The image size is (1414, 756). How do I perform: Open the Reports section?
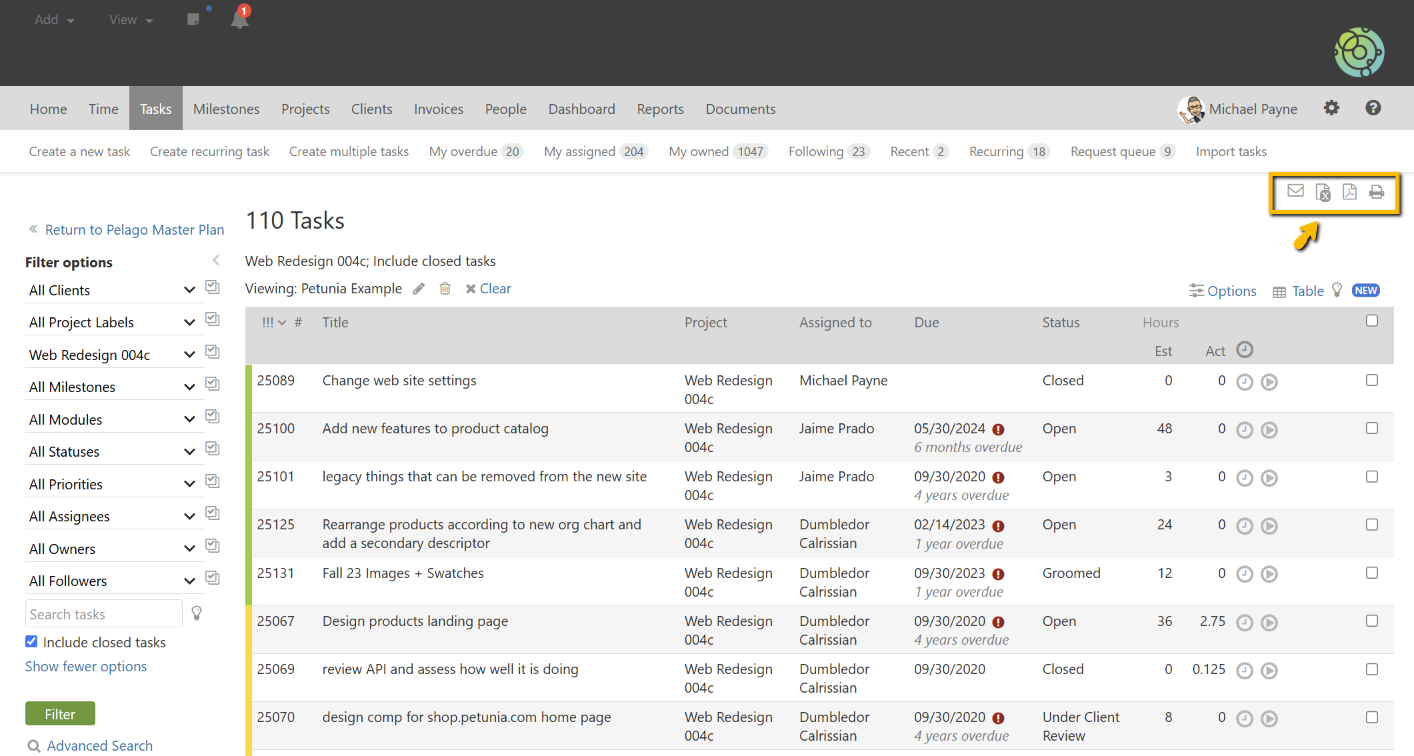660,108
